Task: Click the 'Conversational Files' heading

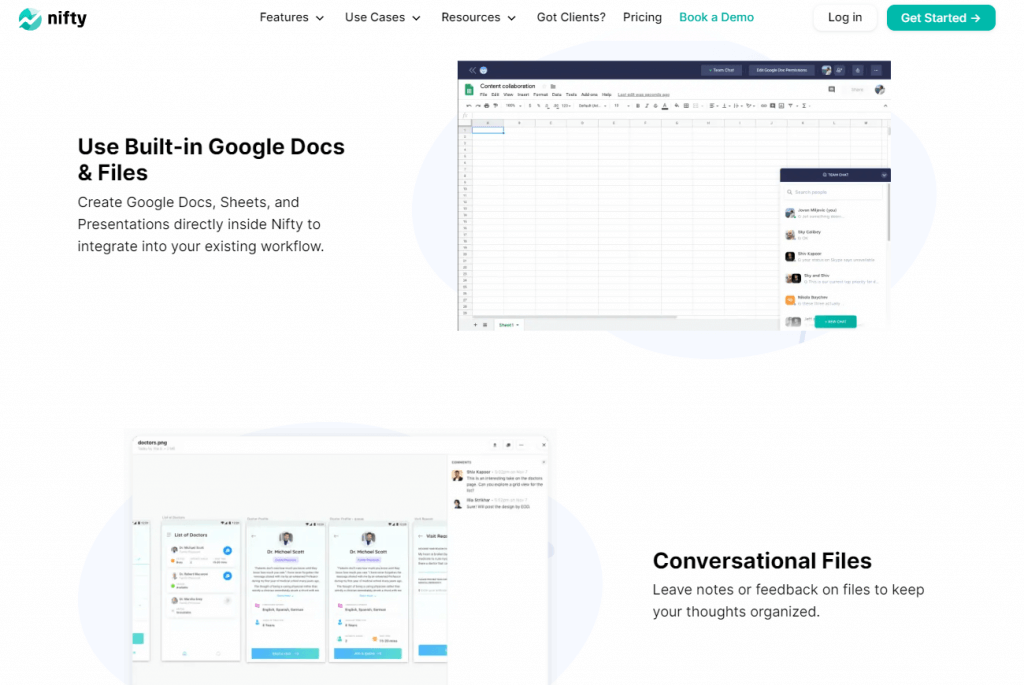Action: 762,560
